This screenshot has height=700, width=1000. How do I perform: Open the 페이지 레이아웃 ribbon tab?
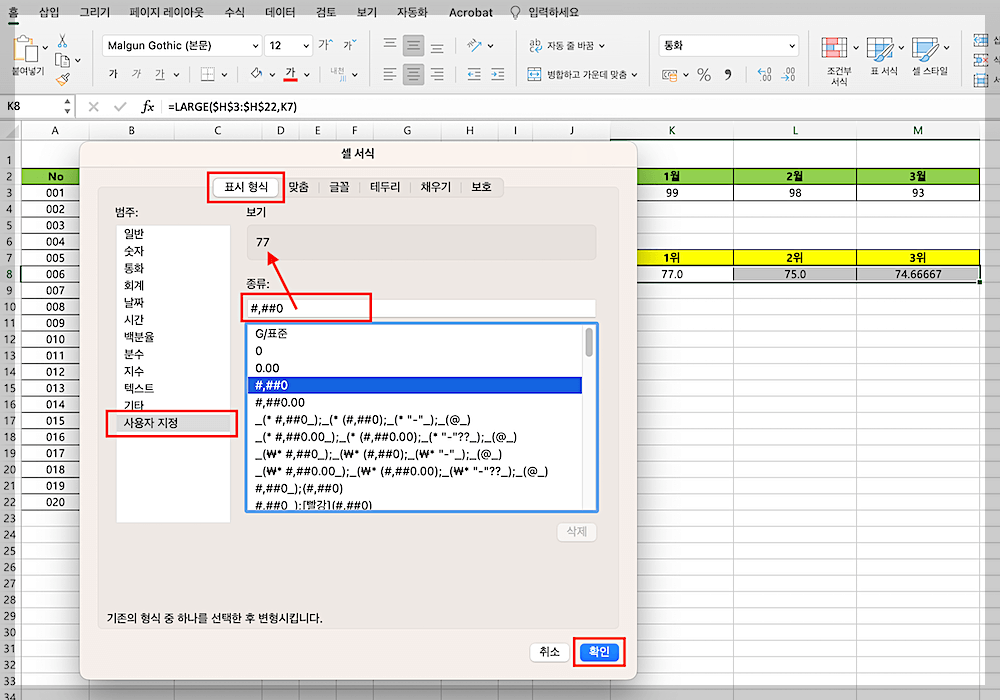[166, 12]
